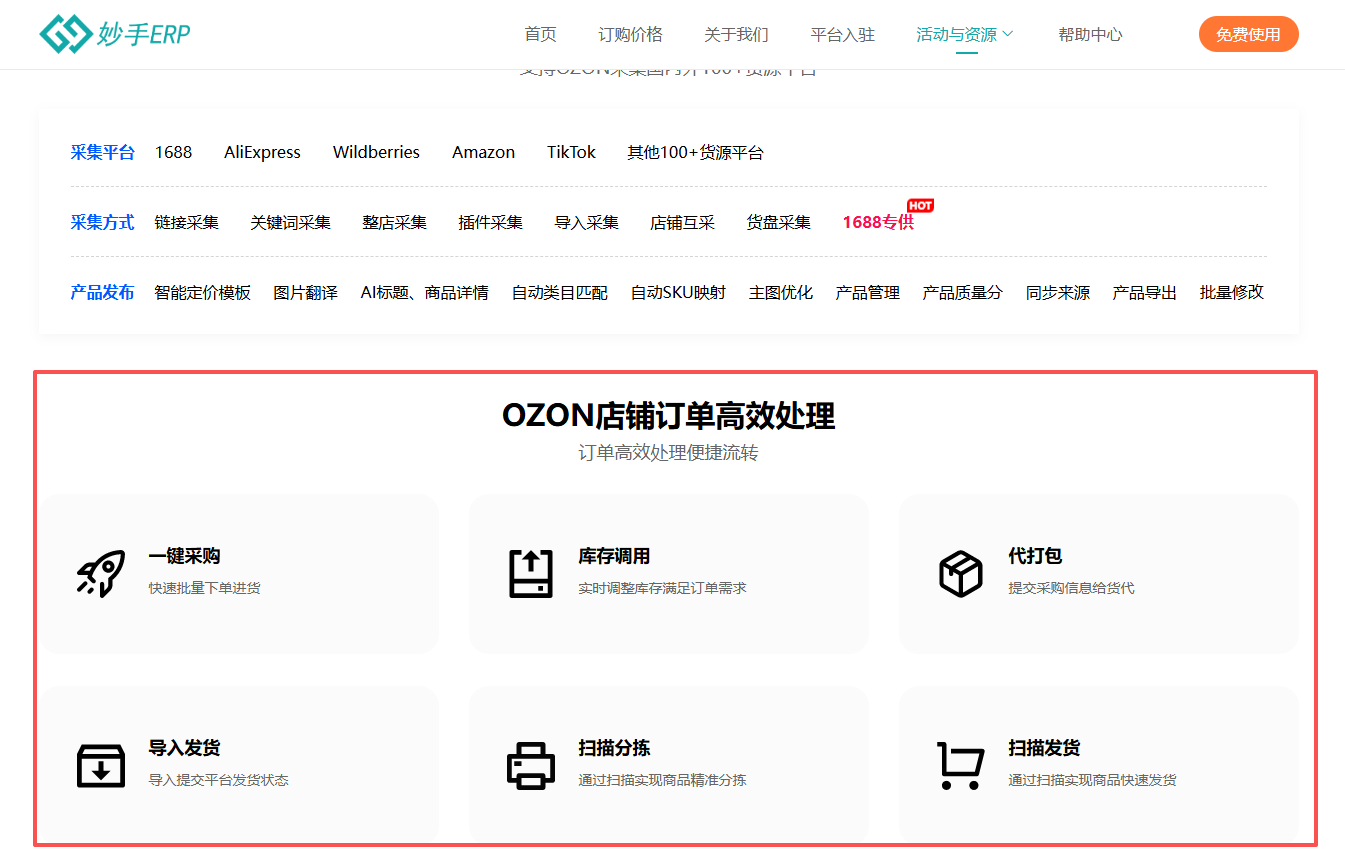Viewport: 1345px width, 850px height.
Task: Click the TikTok collection platform link
Action: point(571,151)
